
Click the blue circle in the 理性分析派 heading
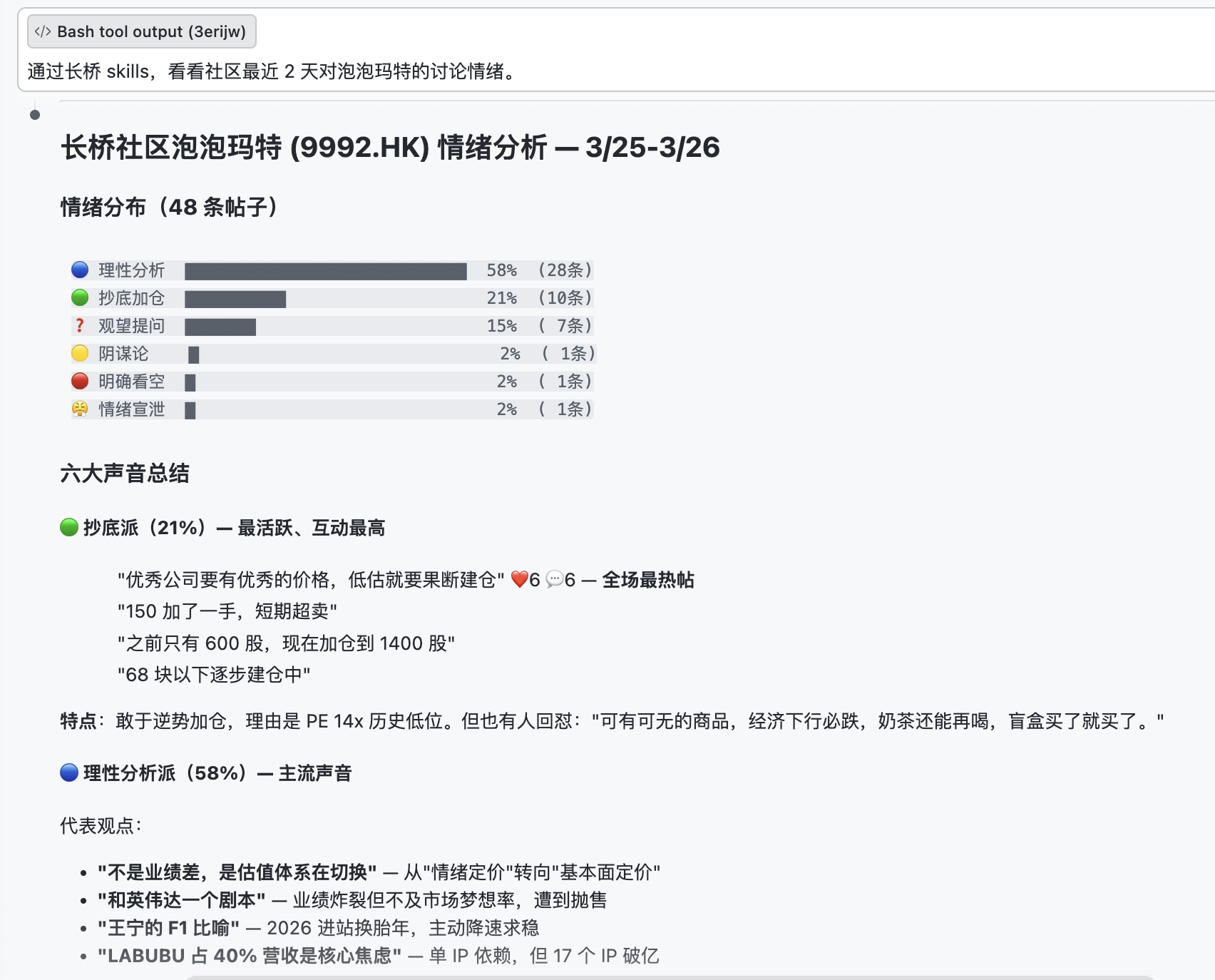coord(69,772)
